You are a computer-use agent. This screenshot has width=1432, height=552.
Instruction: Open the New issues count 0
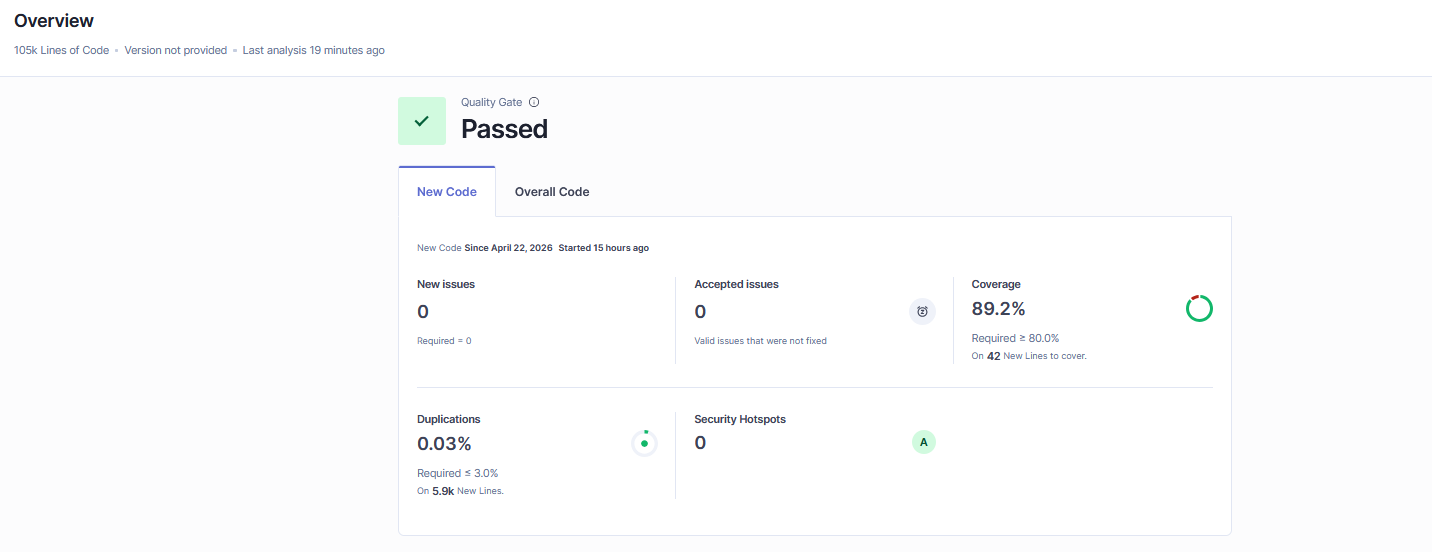pyautogui.click(x=423, y=312)
